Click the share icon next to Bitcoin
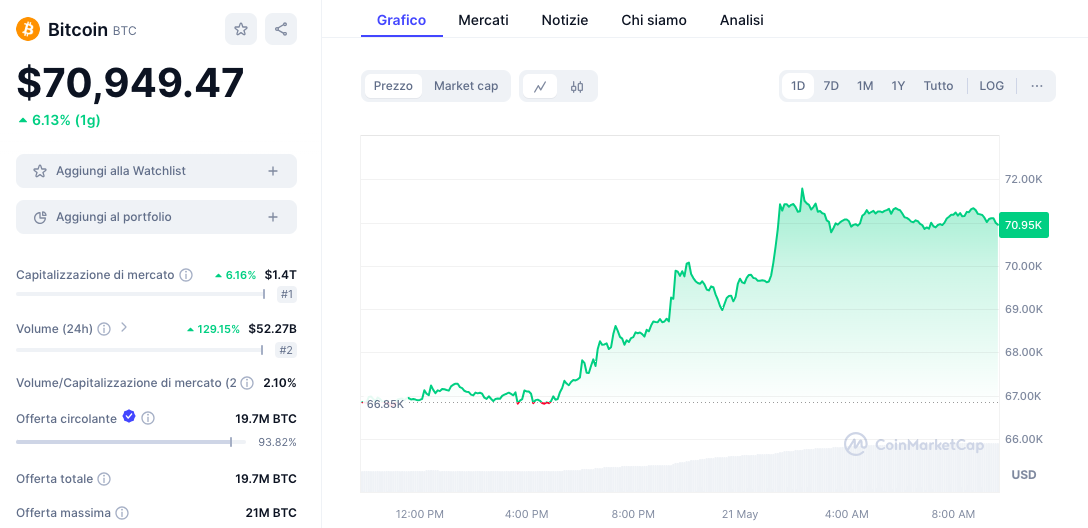 pyautogui.click(x=281, y=29)
